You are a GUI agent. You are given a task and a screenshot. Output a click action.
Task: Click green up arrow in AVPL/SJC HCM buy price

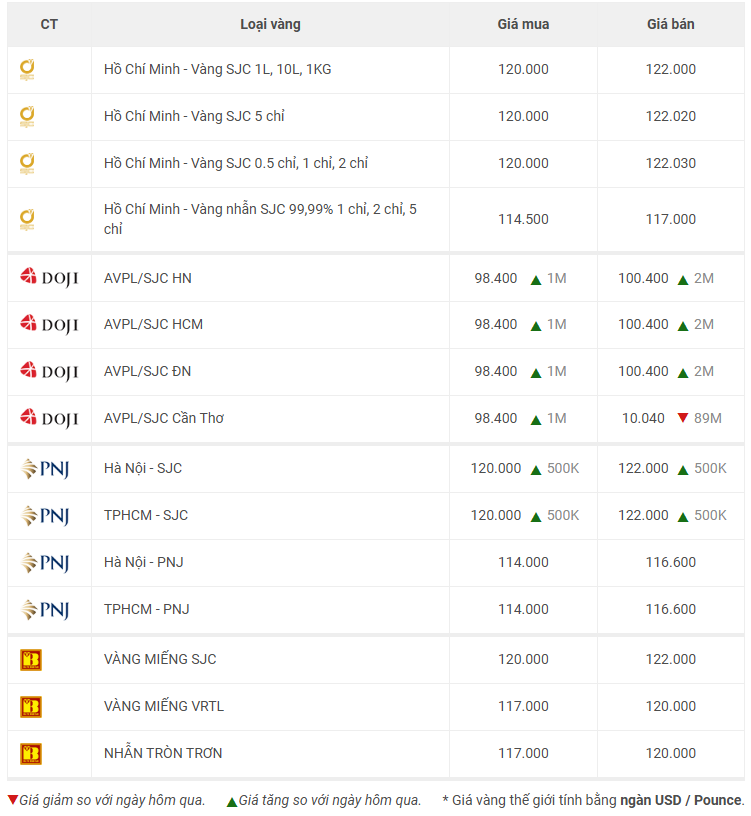pos(536,326)
